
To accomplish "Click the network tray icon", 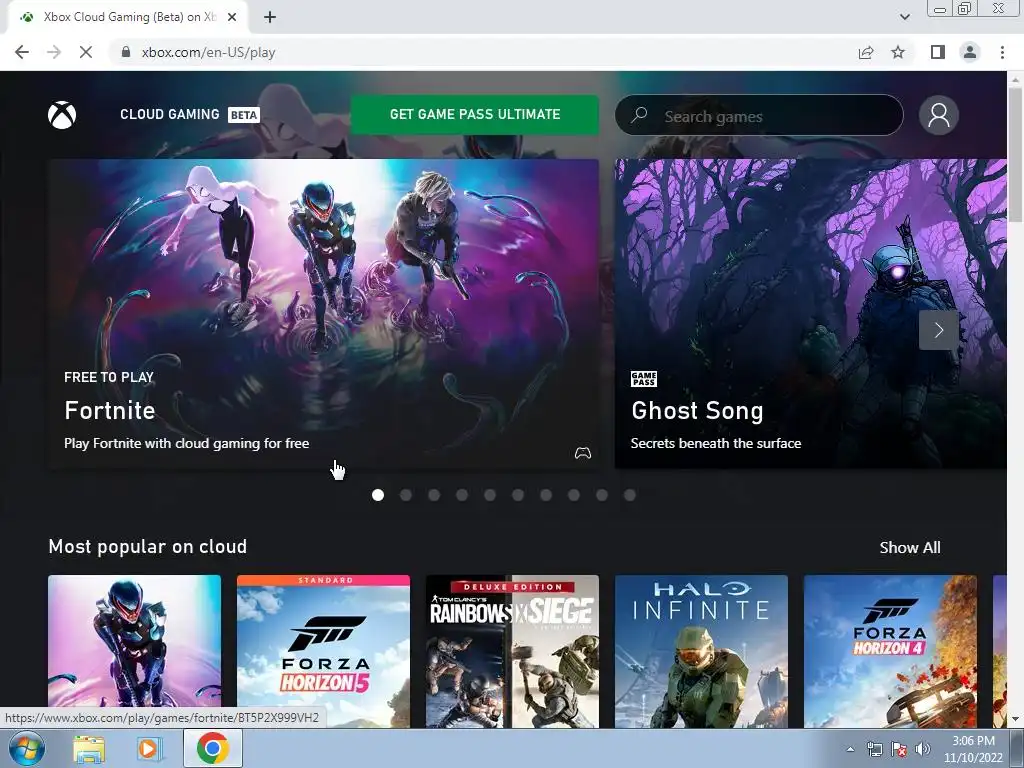I will tap(874, 749).
